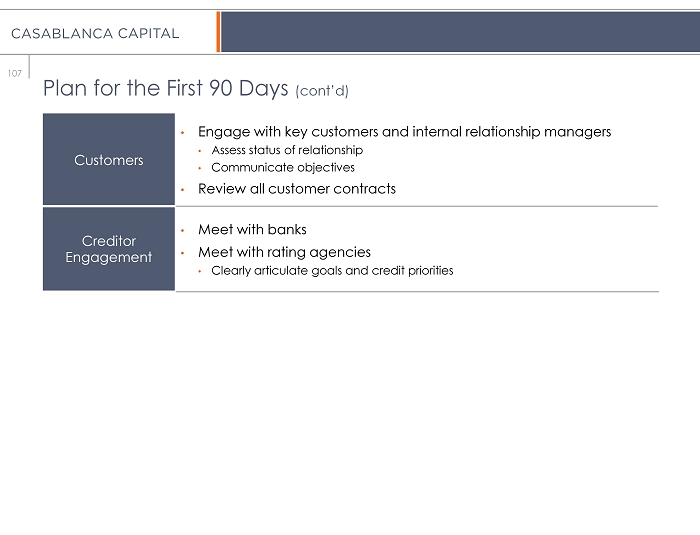Select the slide page number 107
Image resolution: width=700 pixels, height=535 pixels.
click(x=15, y=73)
